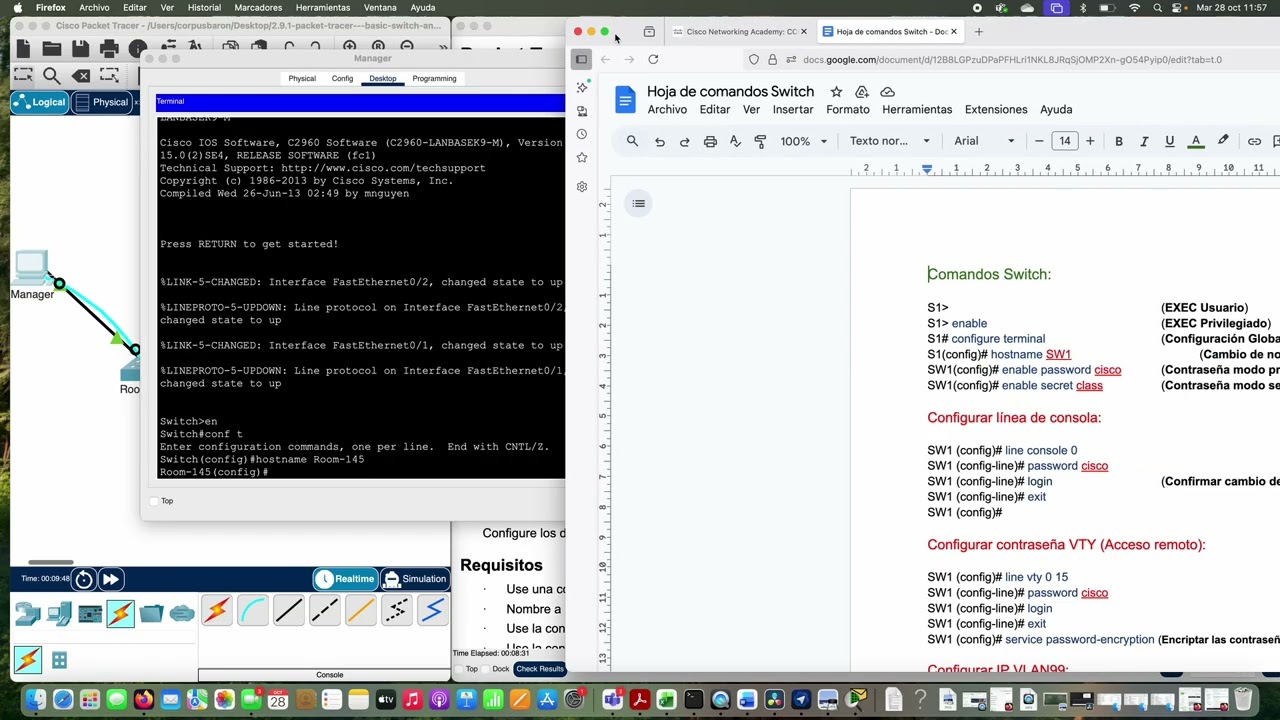Viewport: 1280px width, 720px height.
Task: Choose the Automatic connection type lightning cable
Action: 217,610
